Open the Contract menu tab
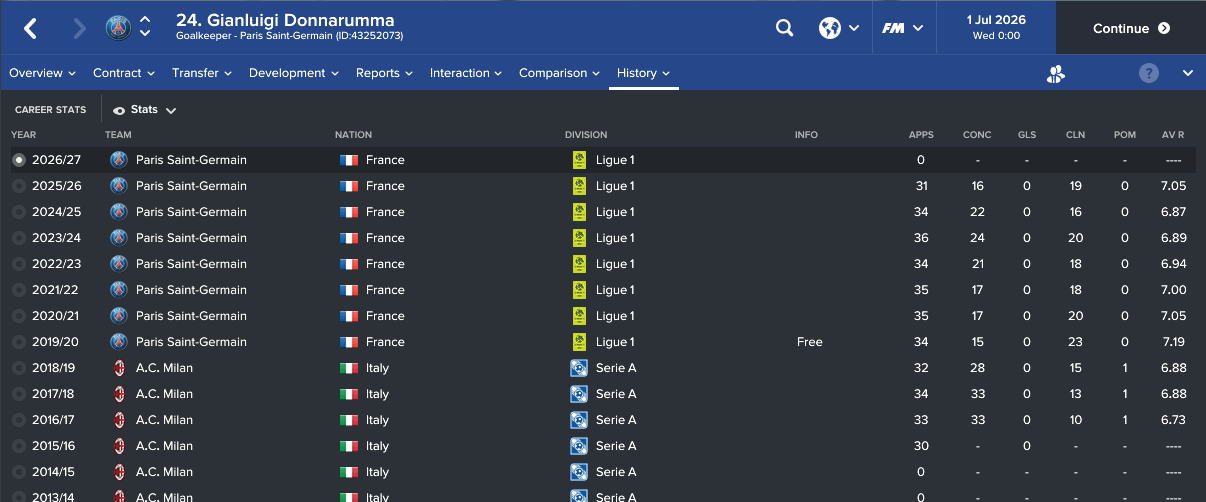1206x502 pixels. 124,73
